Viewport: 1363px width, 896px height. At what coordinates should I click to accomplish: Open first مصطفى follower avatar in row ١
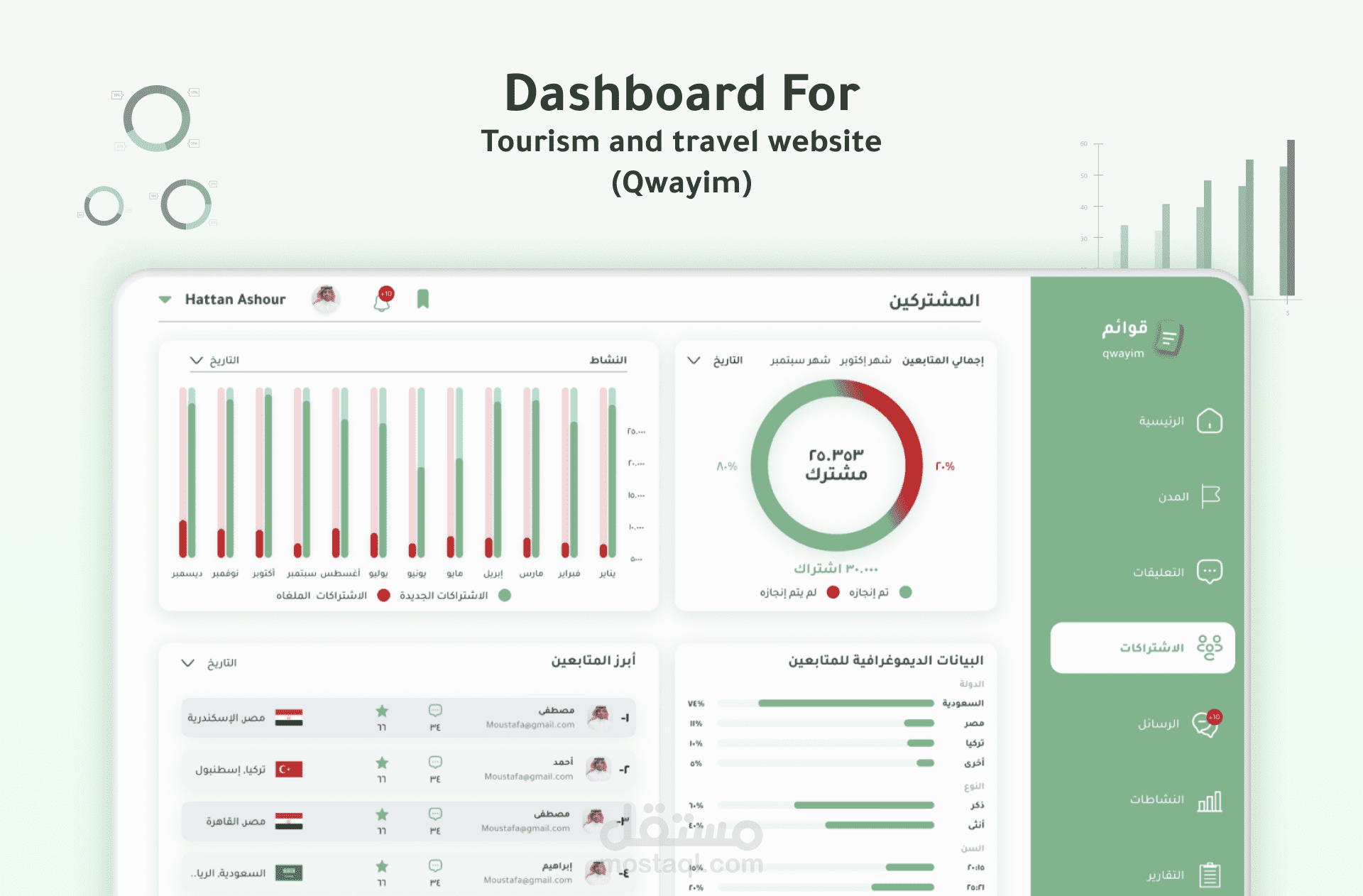pos(601,717)
